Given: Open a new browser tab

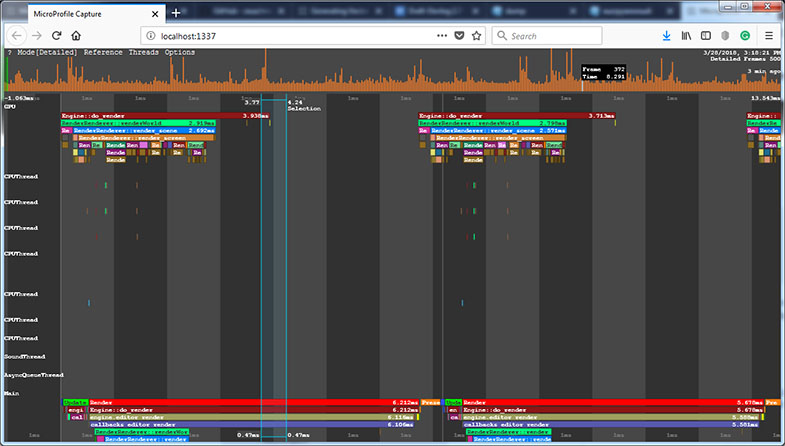Looking at the screenshot, I should 176,13.
